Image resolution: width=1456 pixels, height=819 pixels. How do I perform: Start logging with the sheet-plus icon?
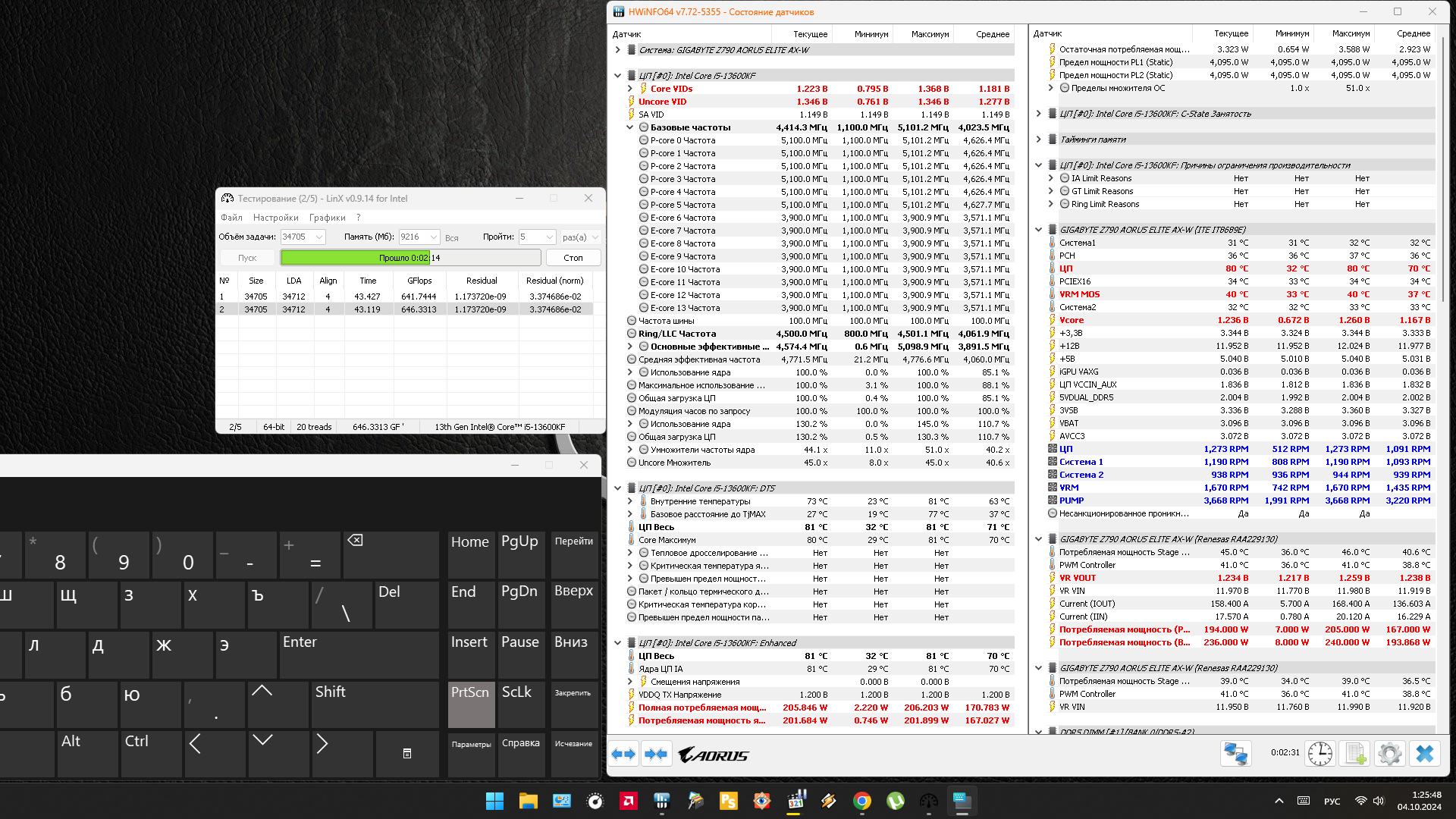(1355, 754)
